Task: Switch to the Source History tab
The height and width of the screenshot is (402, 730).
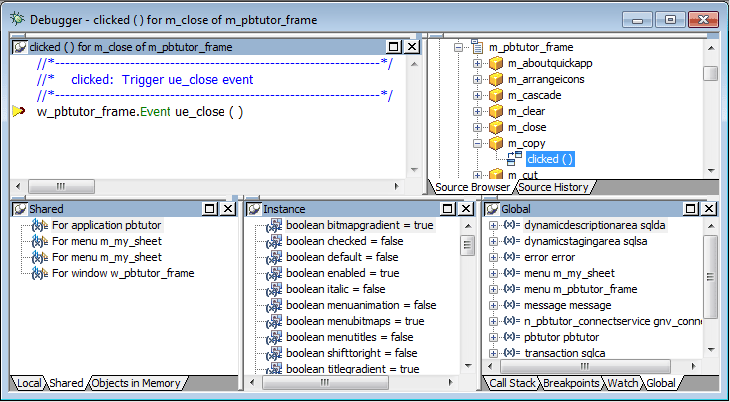Action: click(553, 187)
